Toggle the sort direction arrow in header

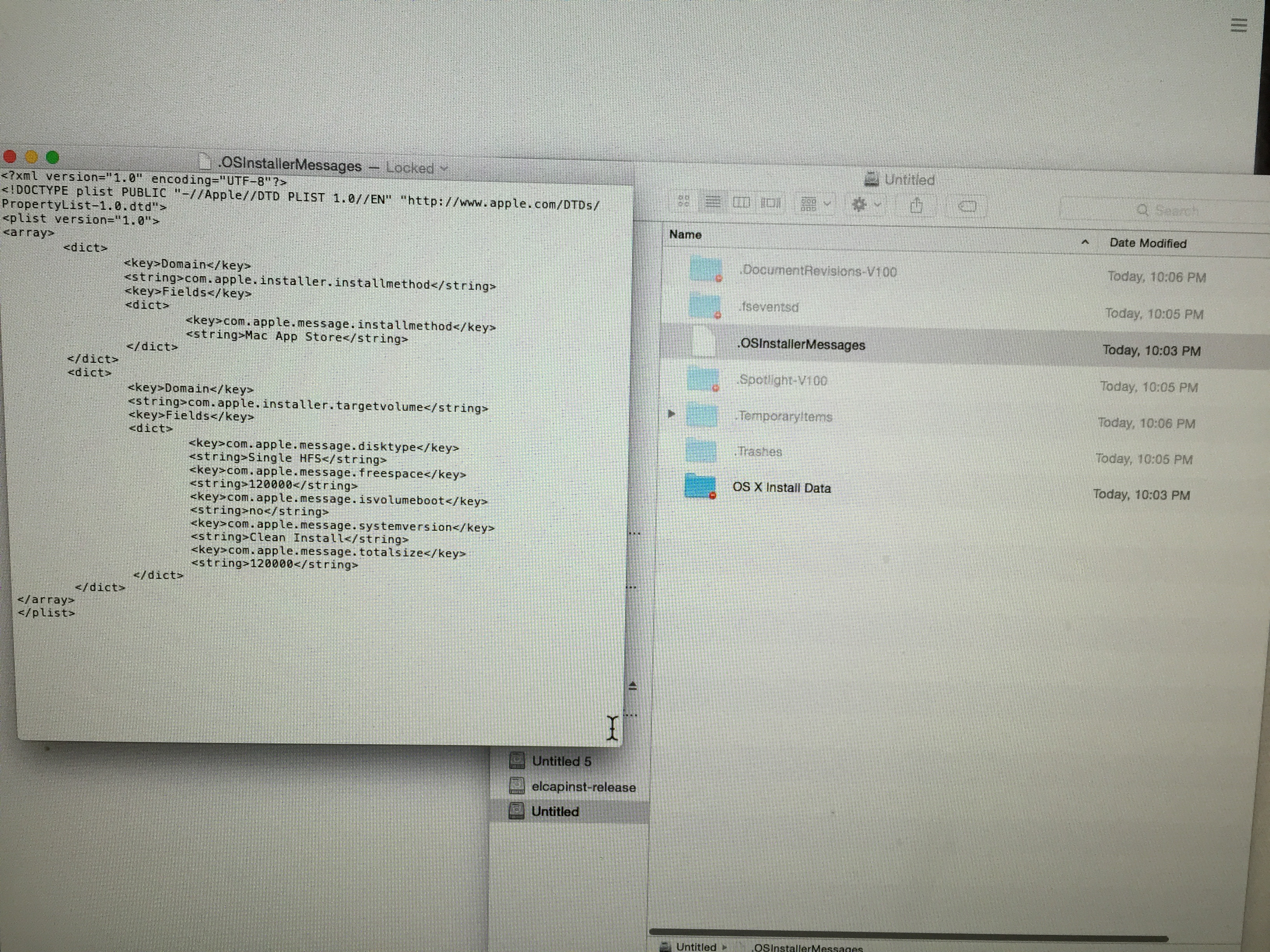point(1084,242)
